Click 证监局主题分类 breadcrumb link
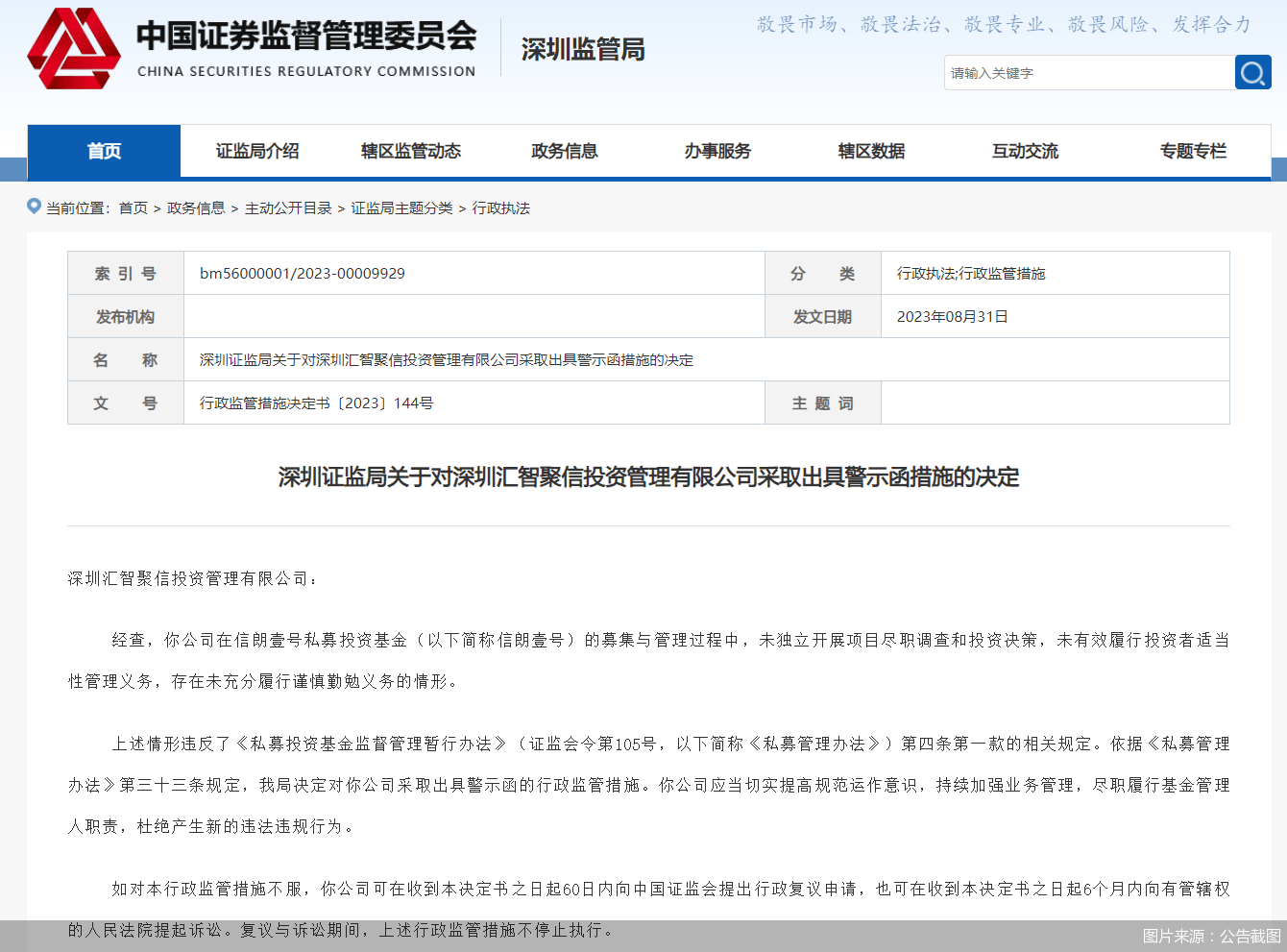Image resolution: width=1287 pixels, height=952 pixels. 401,208
